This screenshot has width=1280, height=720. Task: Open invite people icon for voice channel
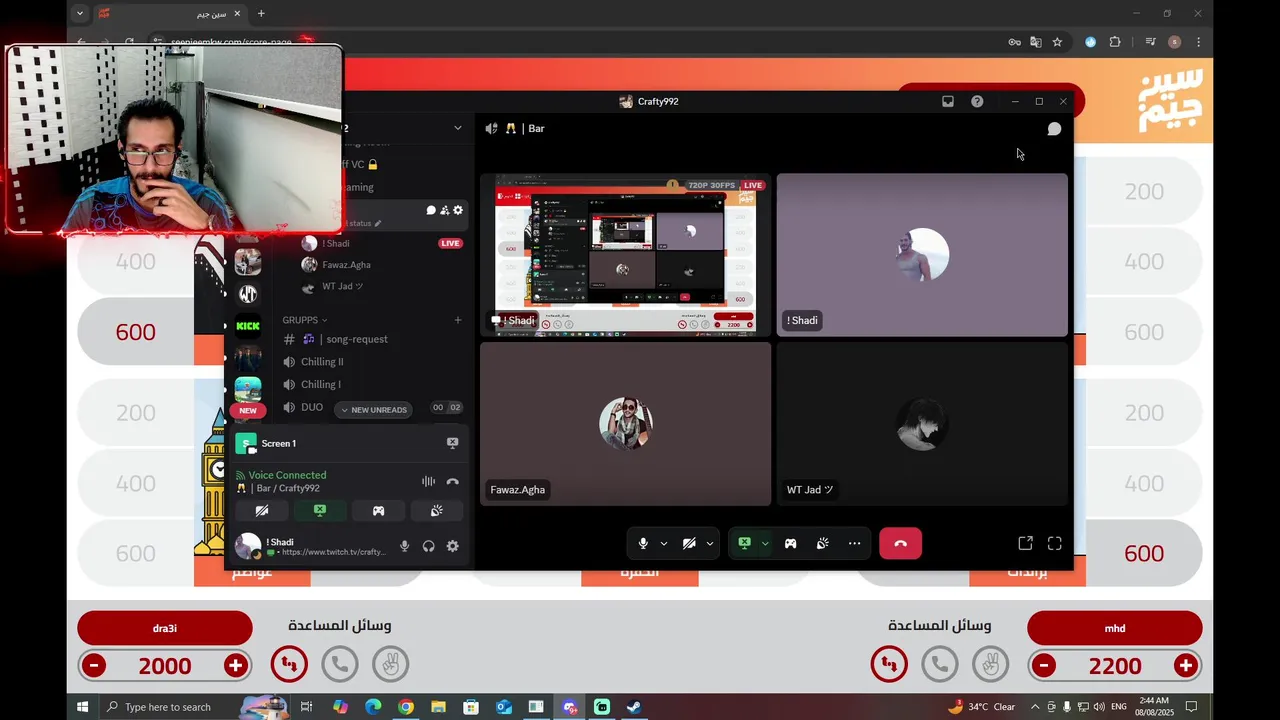tap(444, 210)
